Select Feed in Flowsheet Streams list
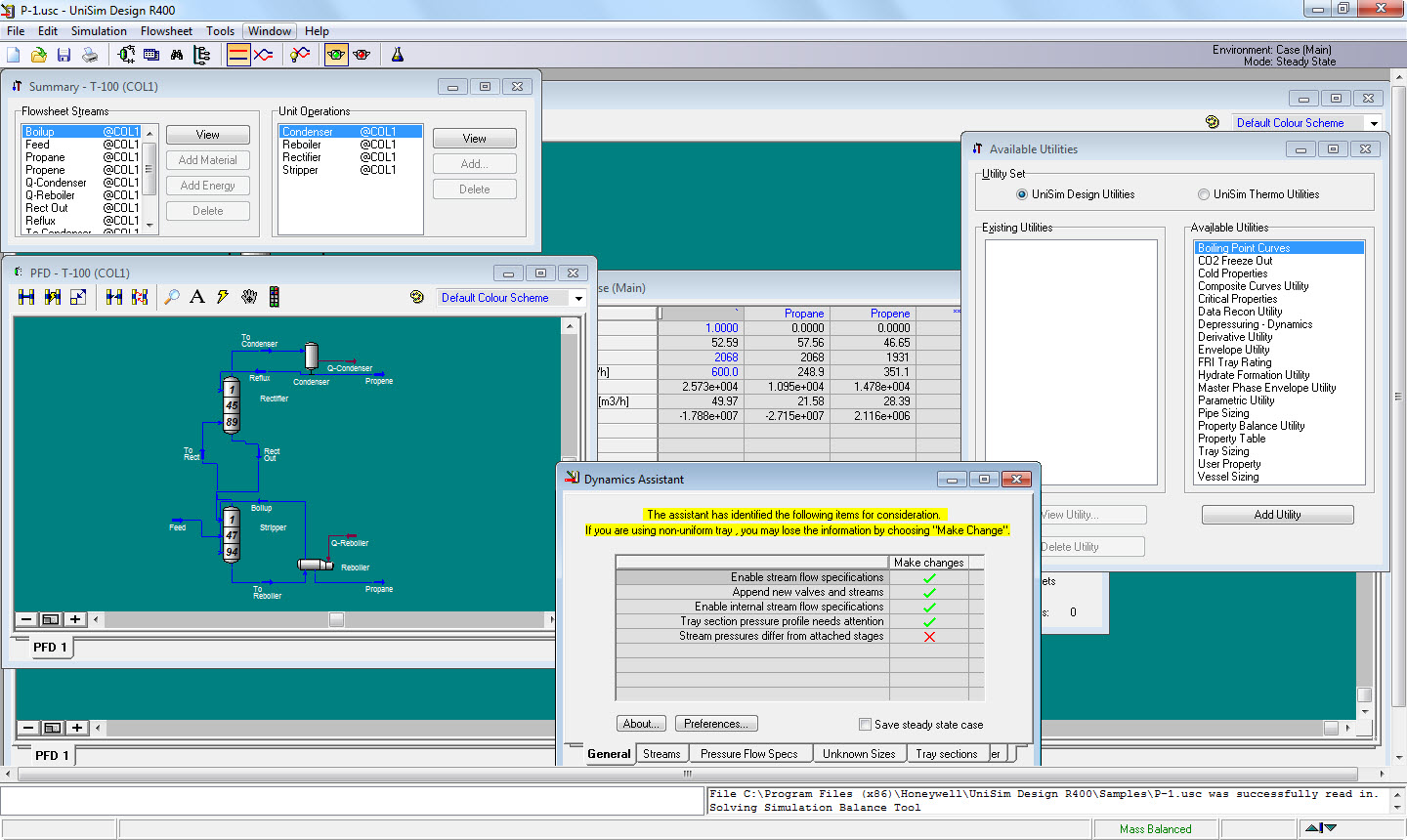 coord(82,145)
